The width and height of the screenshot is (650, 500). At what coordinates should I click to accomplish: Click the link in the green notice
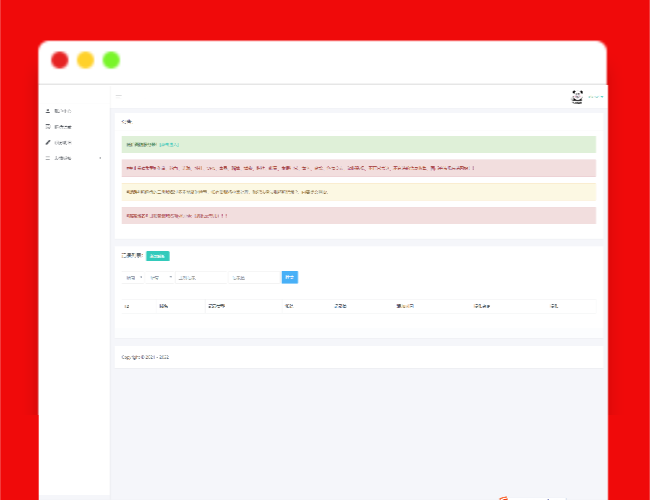pyautogui.click(x=169, y=145)
